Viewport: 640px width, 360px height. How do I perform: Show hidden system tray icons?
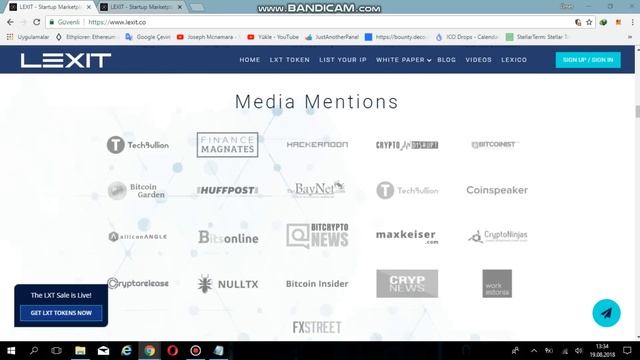tap(534, 351)
